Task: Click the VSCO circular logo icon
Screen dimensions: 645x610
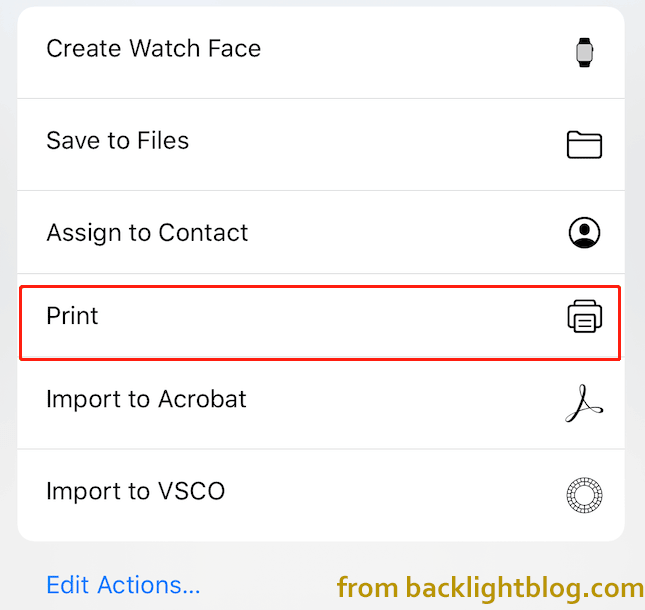Action: click(585, 494)
